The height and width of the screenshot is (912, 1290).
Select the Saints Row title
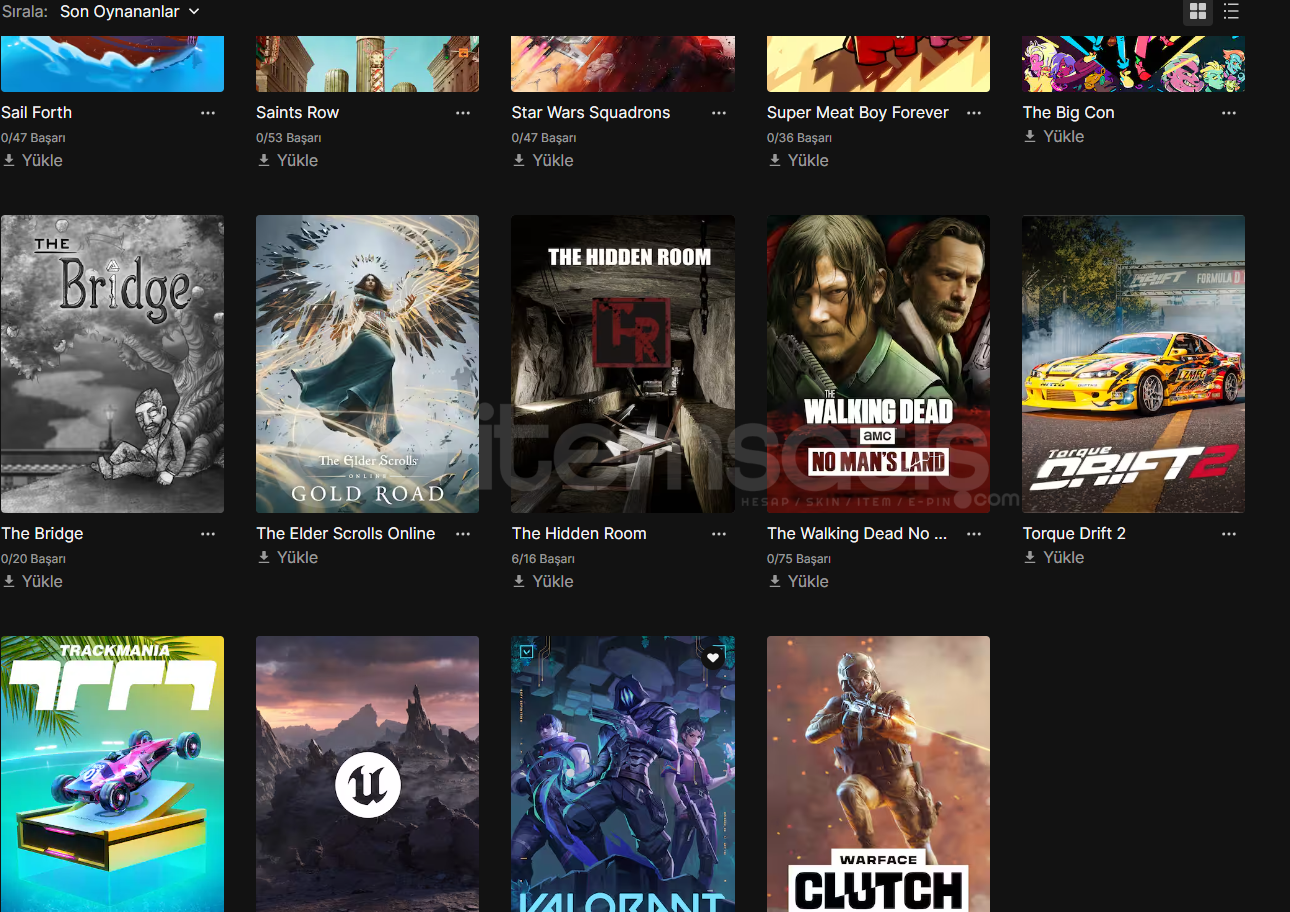click(298, 113)
